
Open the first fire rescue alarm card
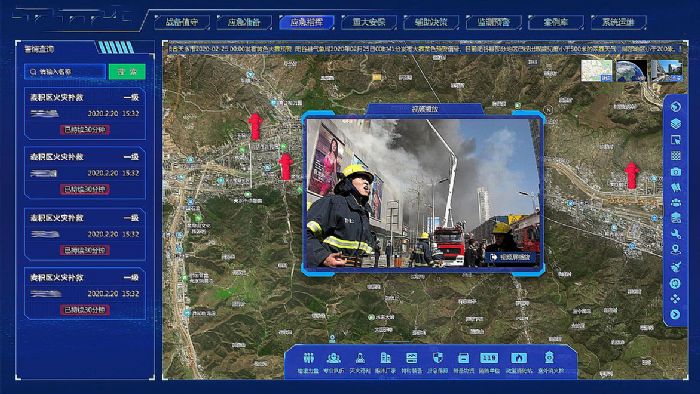[85, 113]
